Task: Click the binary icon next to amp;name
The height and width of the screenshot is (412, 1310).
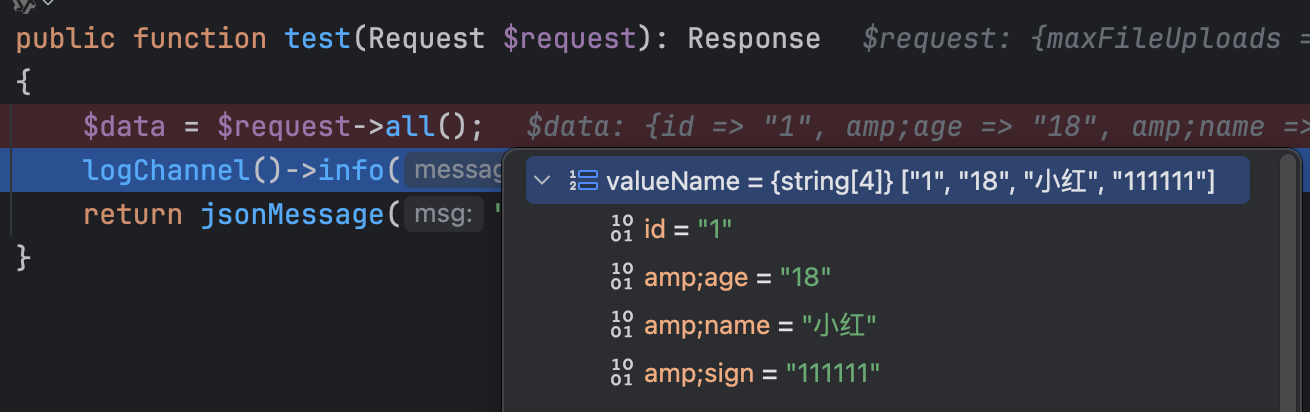Action: point(622,325)
